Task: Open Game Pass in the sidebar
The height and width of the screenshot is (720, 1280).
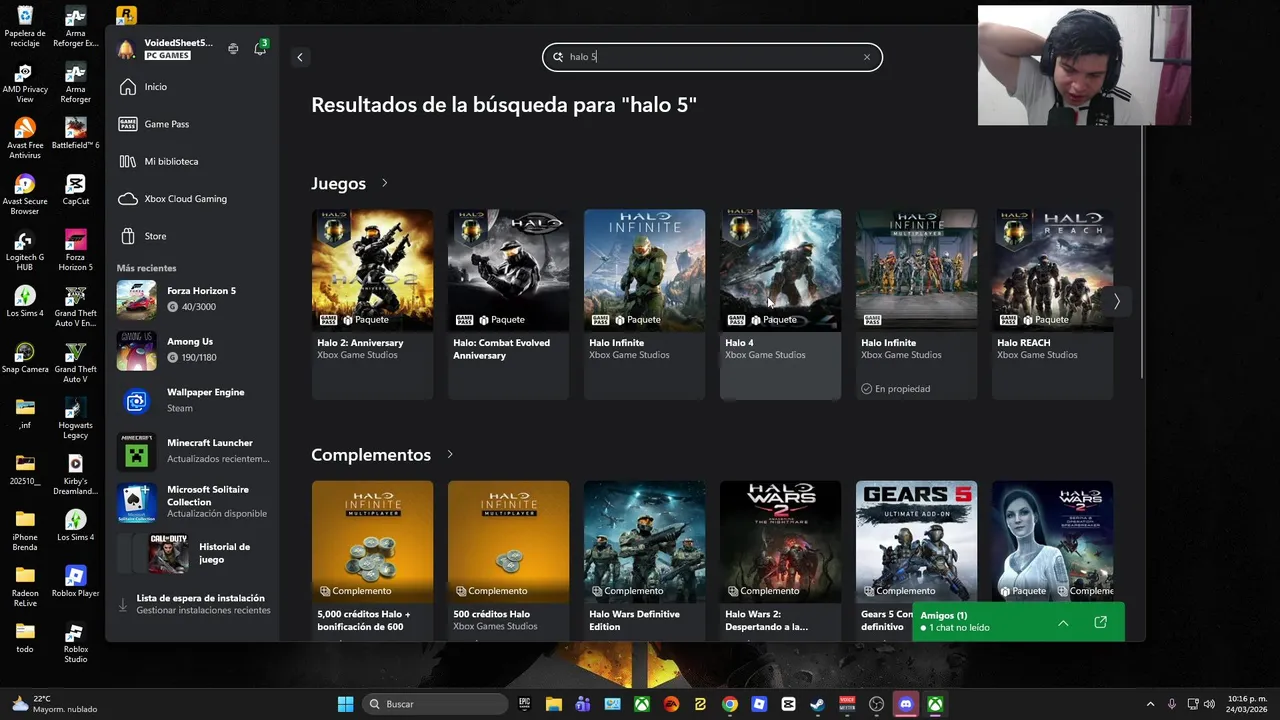Action: [x=192, y=124]
